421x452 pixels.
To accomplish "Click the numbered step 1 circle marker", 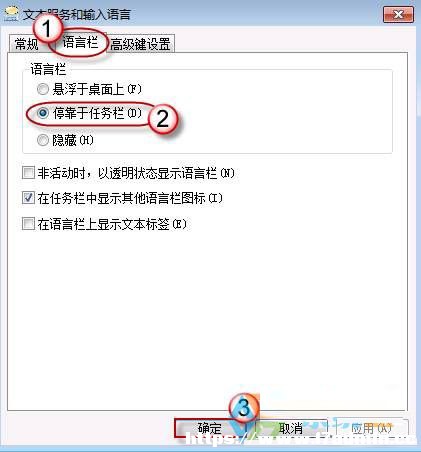I will [x=46, y=28].
